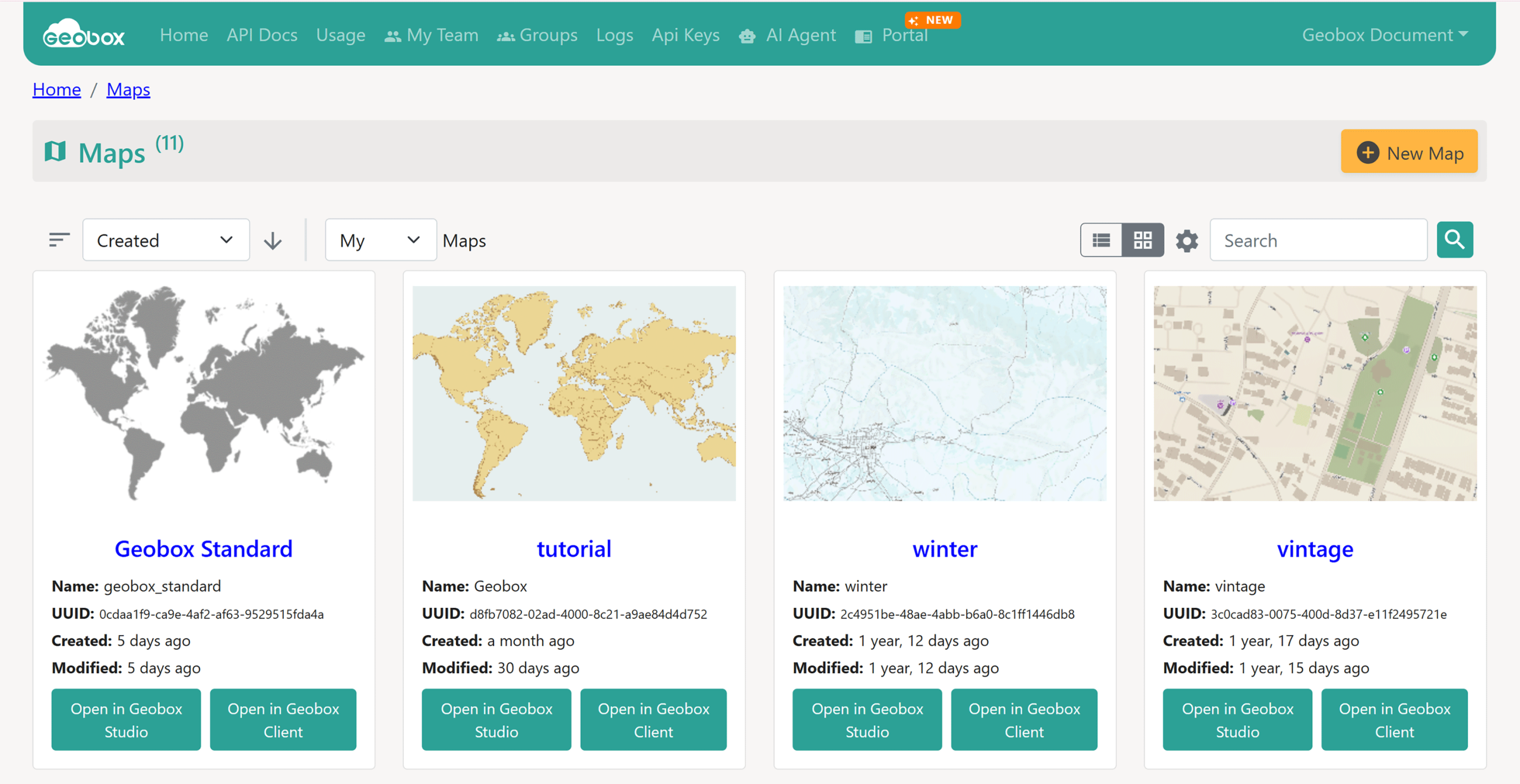Image resolution: width=1520 pixels, height=784 pixels.
Task: Open vintage map in Geobox Studio
Action: 1237,719
